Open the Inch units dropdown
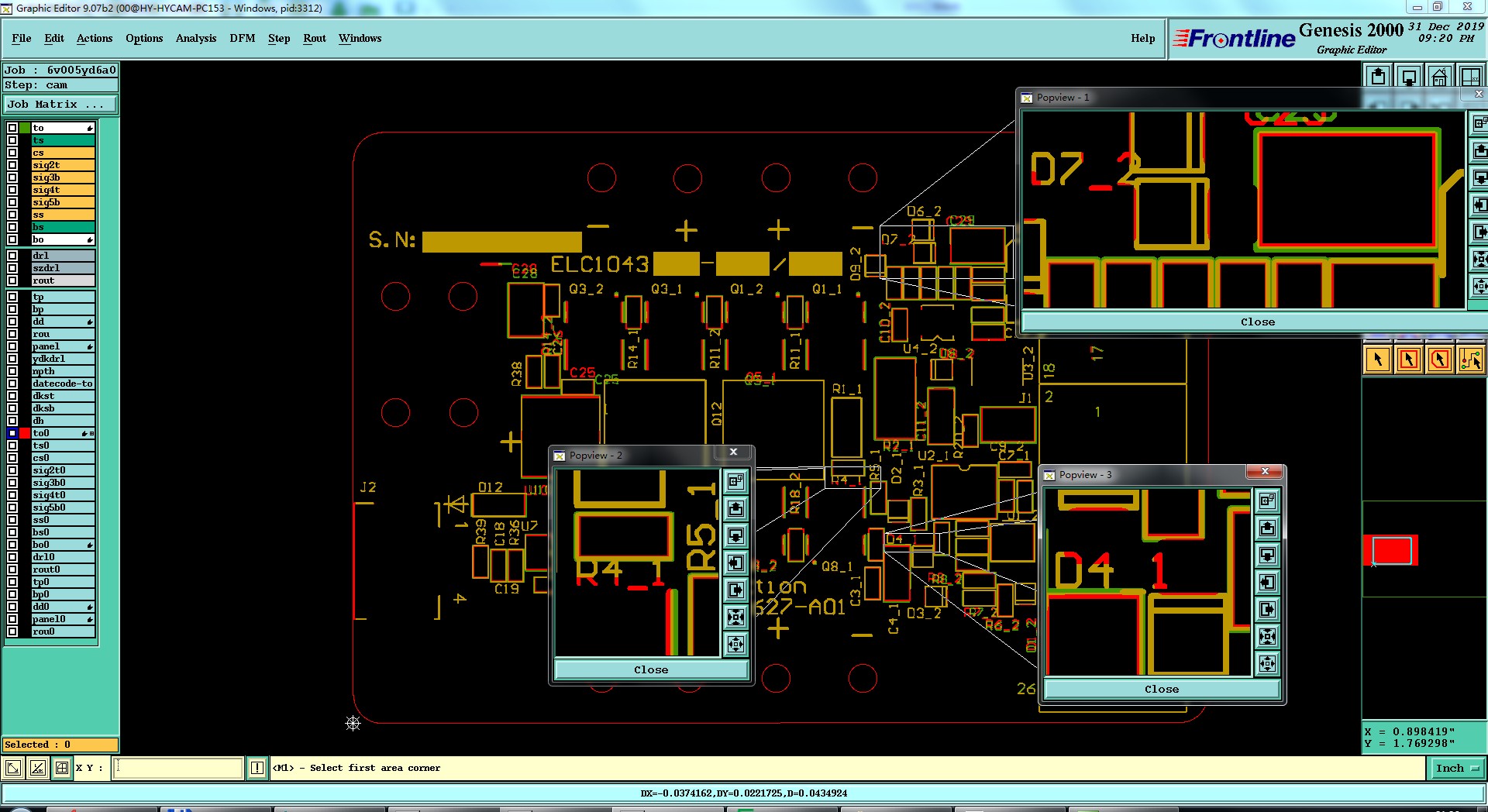 pyautogui.click(x=1458, y=768)
